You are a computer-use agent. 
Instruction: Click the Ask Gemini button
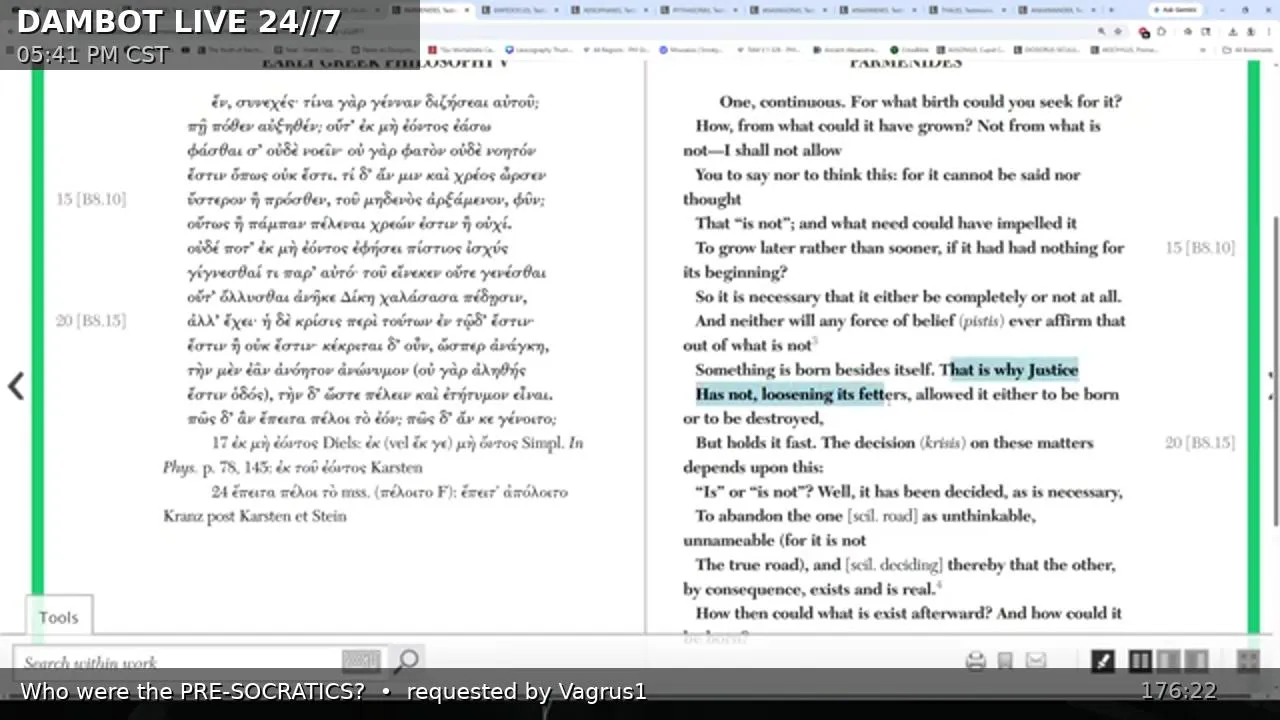pyautogui.click(x=1176, y=10)
